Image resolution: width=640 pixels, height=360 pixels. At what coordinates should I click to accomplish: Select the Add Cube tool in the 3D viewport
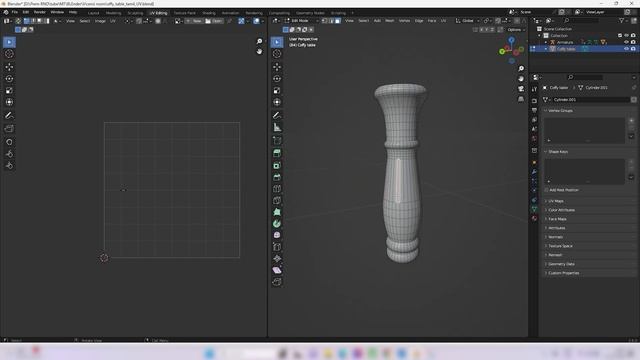pos(277,141)
